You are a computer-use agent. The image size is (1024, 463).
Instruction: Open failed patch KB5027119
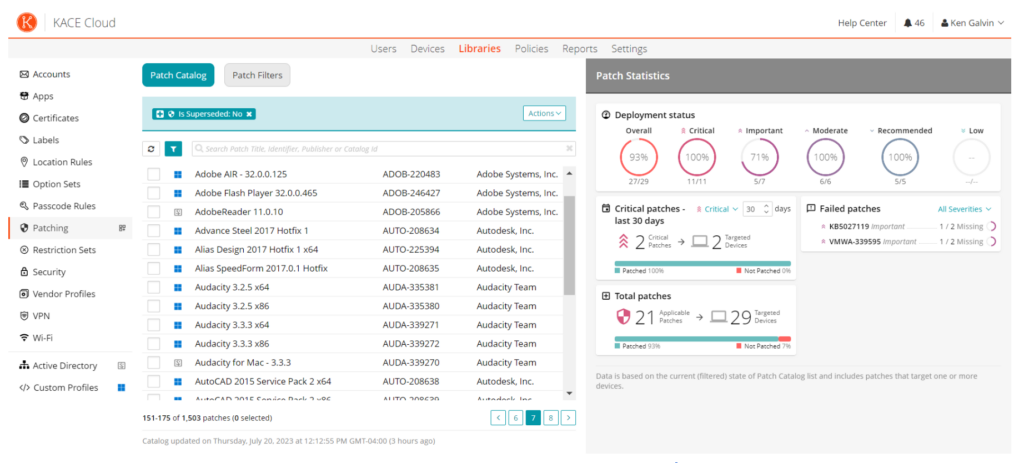(848, 226)
